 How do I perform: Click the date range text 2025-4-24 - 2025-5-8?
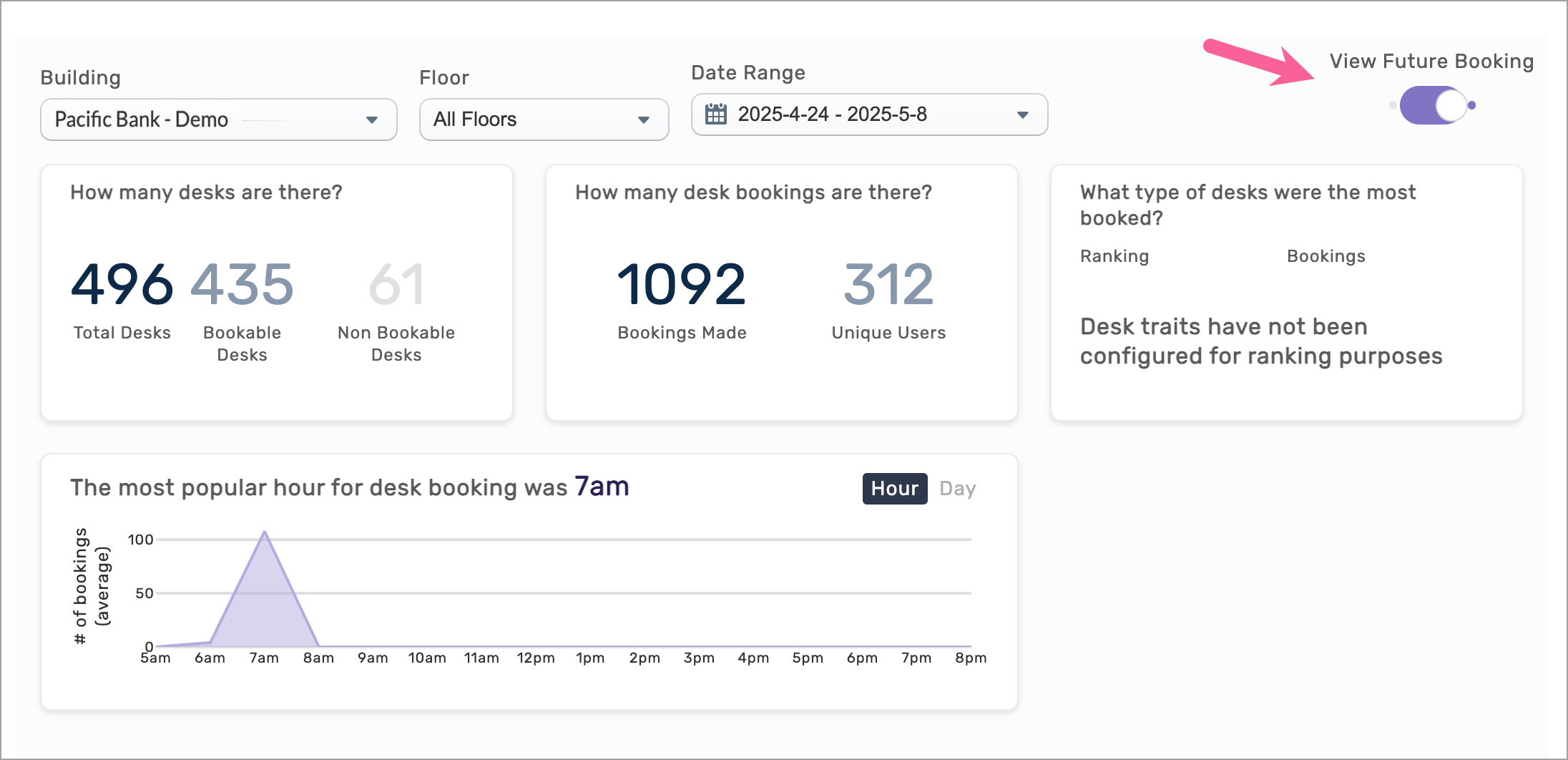832,115
